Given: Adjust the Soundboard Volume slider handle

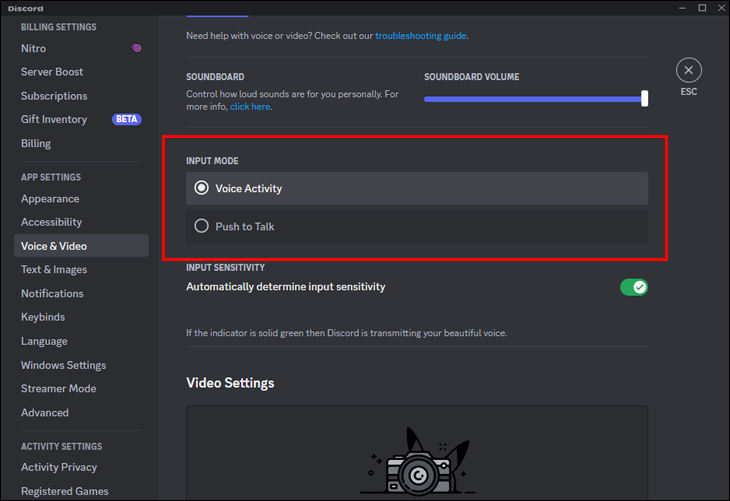Looking at the screenshot, I should pos(644,99).
